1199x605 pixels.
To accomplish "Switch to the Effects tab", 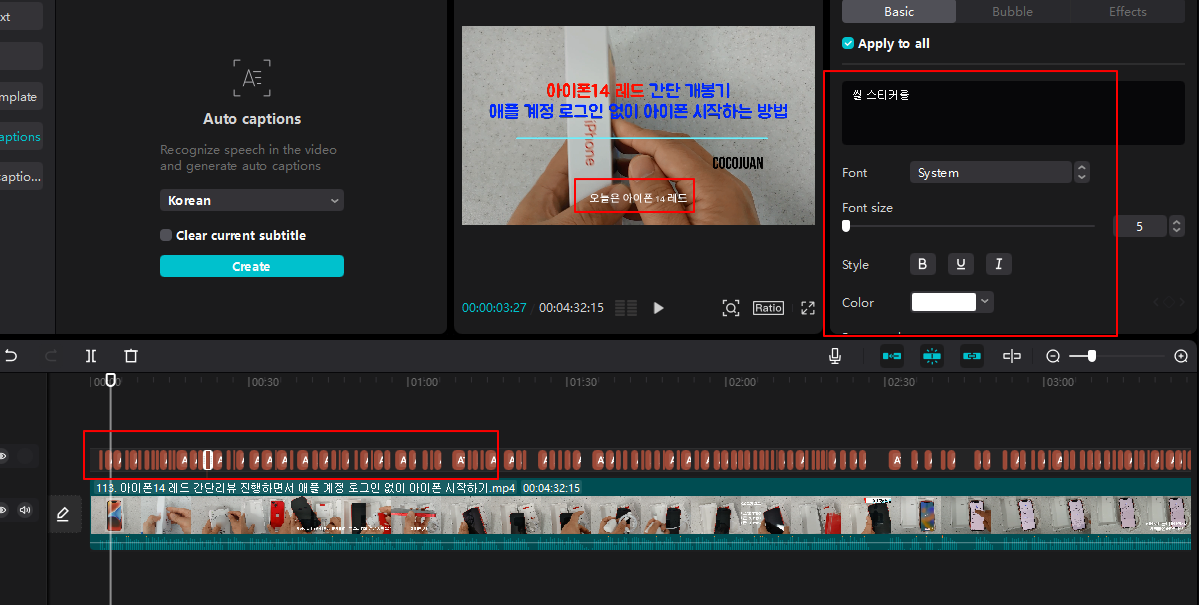I will (x=1127, y=11).
